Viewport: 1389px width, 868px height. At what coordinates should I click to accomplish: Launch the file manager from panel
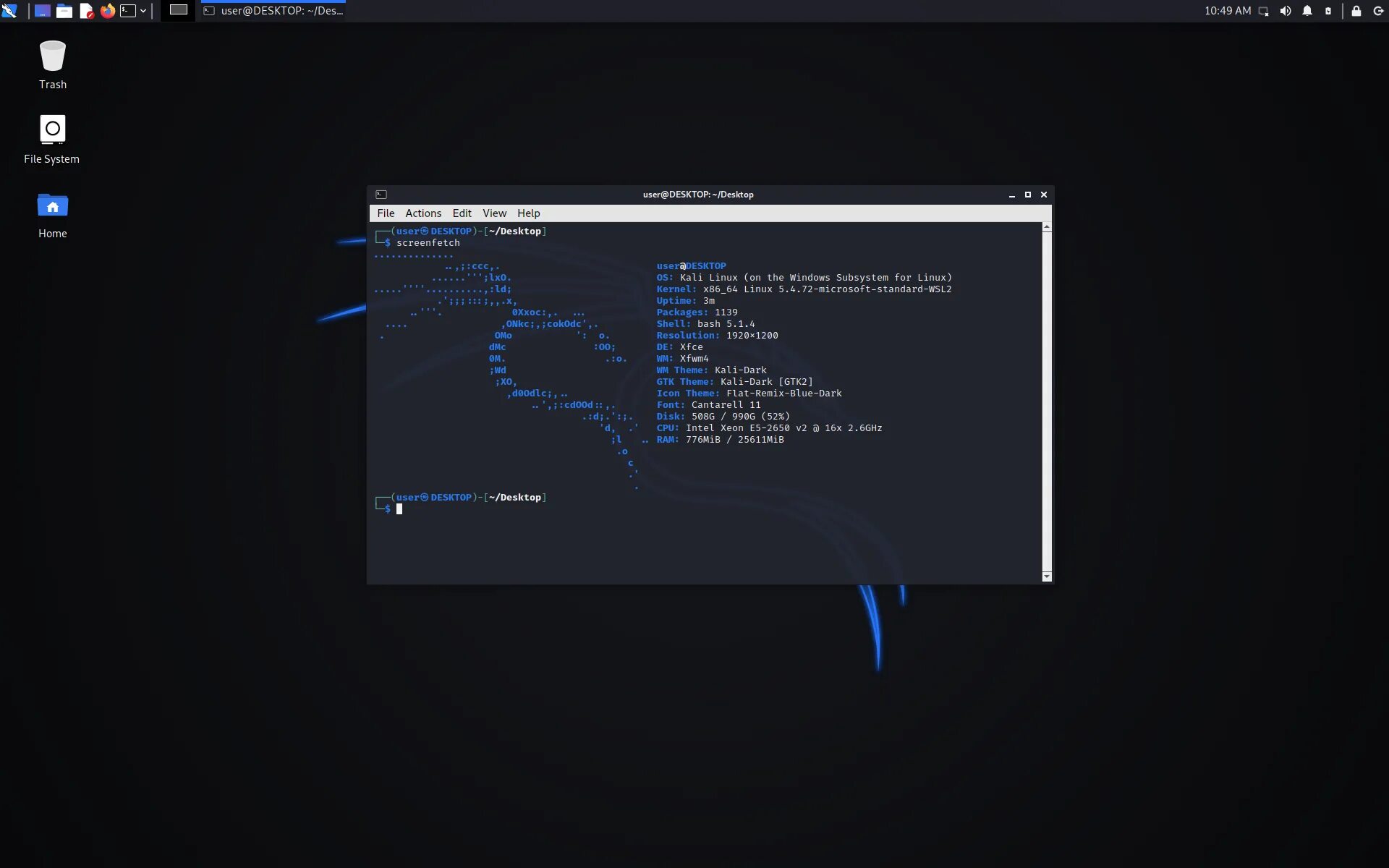64,11
